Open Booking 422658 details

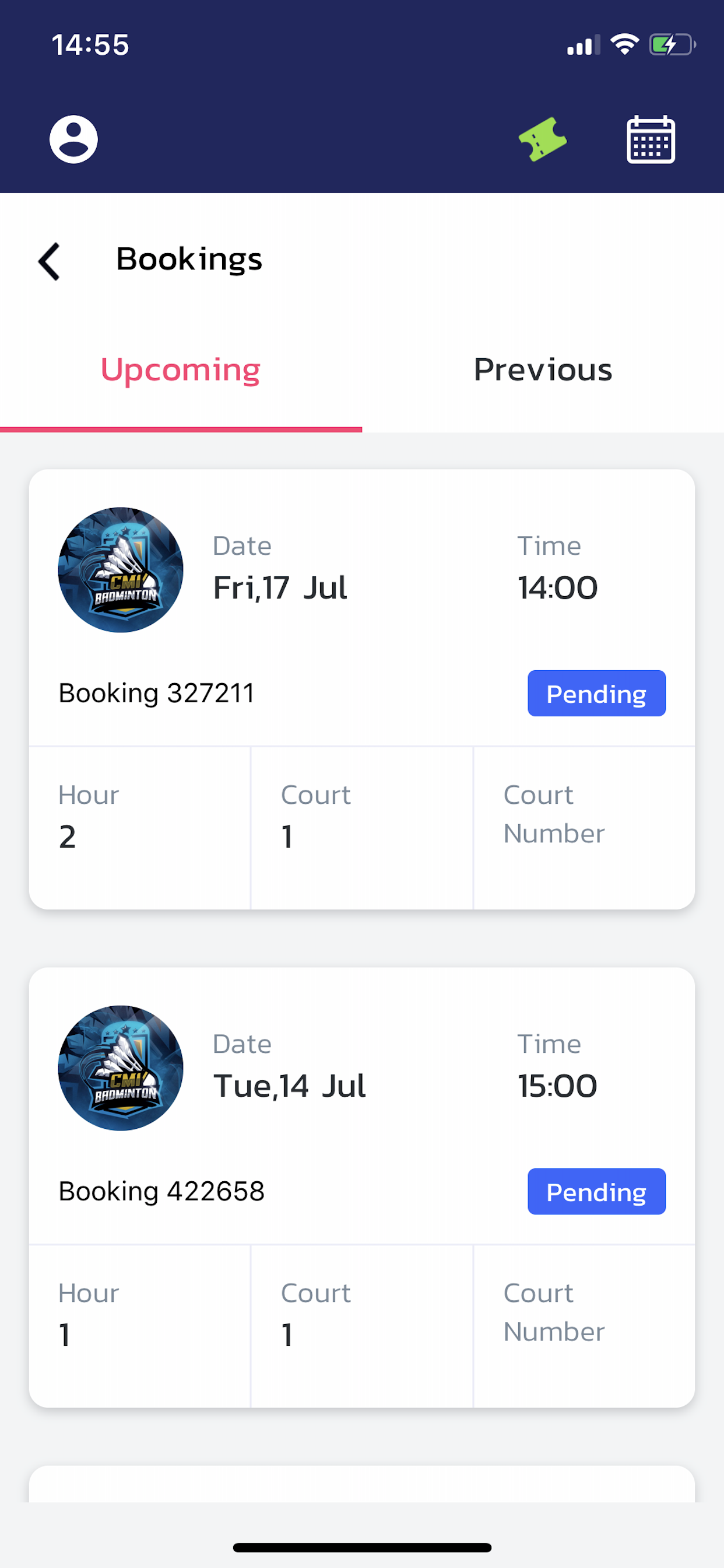point(161,1191)
